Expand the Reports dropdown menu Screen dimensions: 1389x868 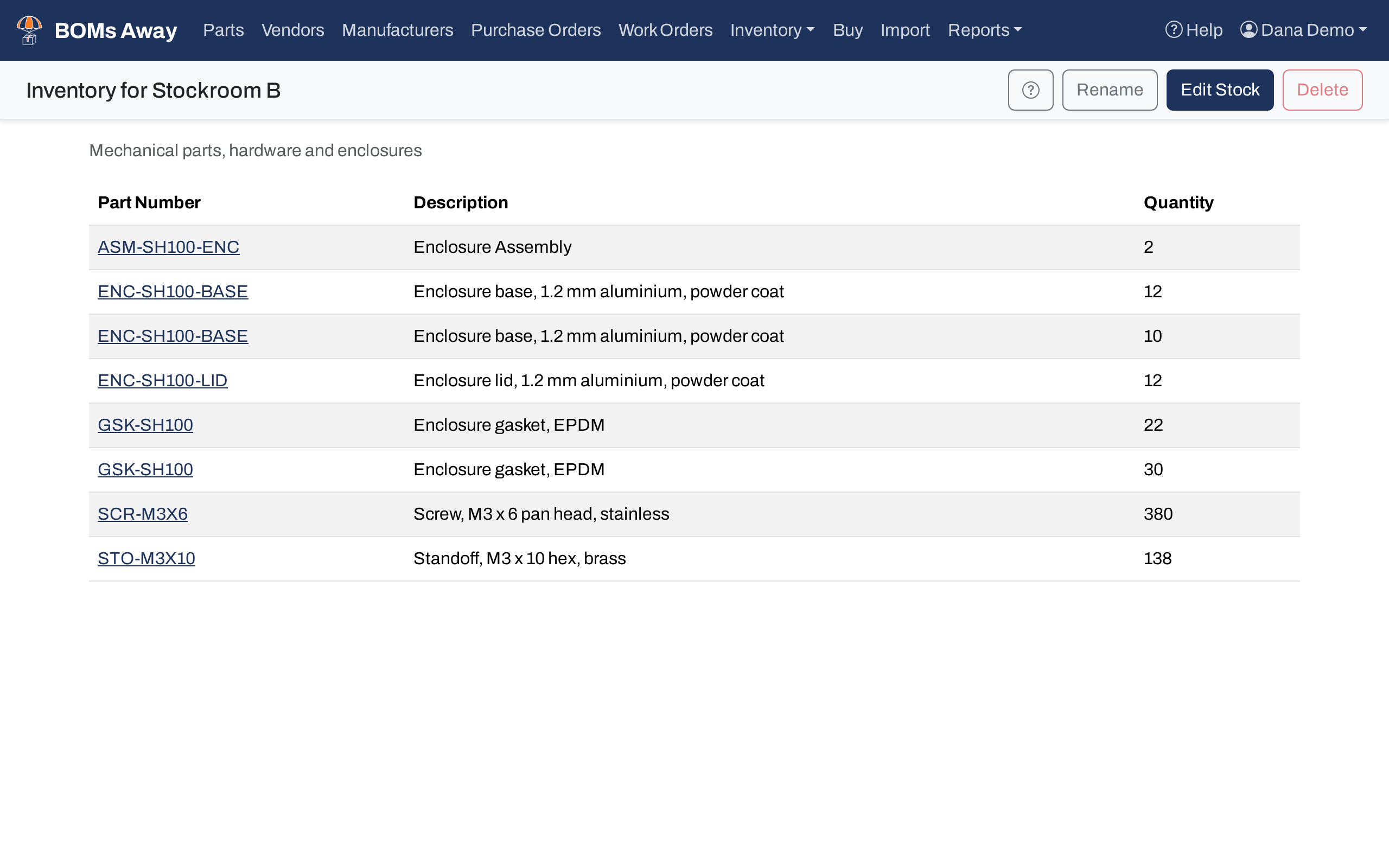pyautogui.click(x=984, y=30)
